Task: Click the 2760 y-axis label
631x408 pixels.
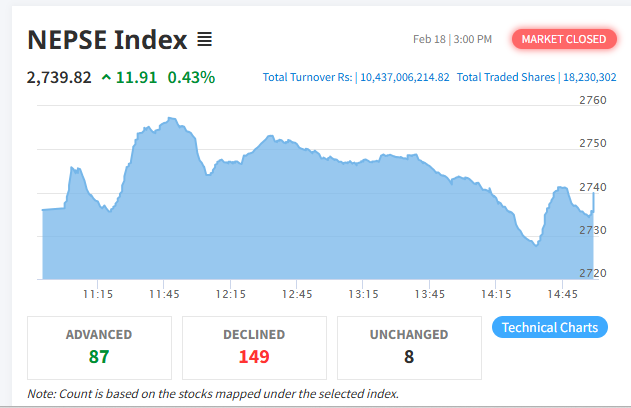Action: point(593,100)
